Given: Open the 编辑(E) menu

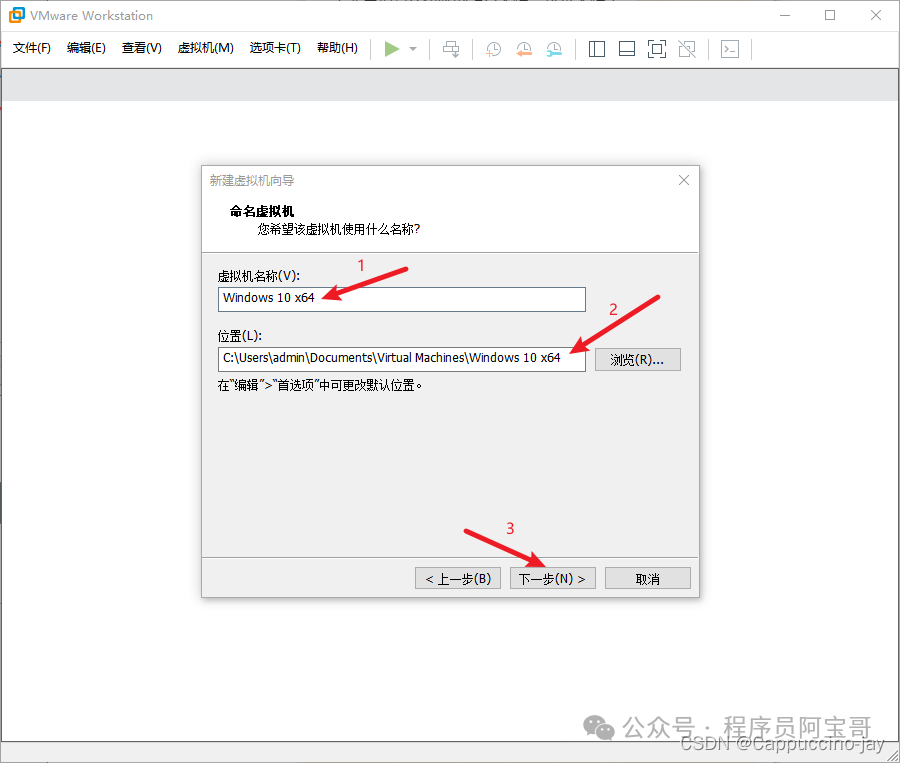Looking at the screenshot, I should click(86, 48).
